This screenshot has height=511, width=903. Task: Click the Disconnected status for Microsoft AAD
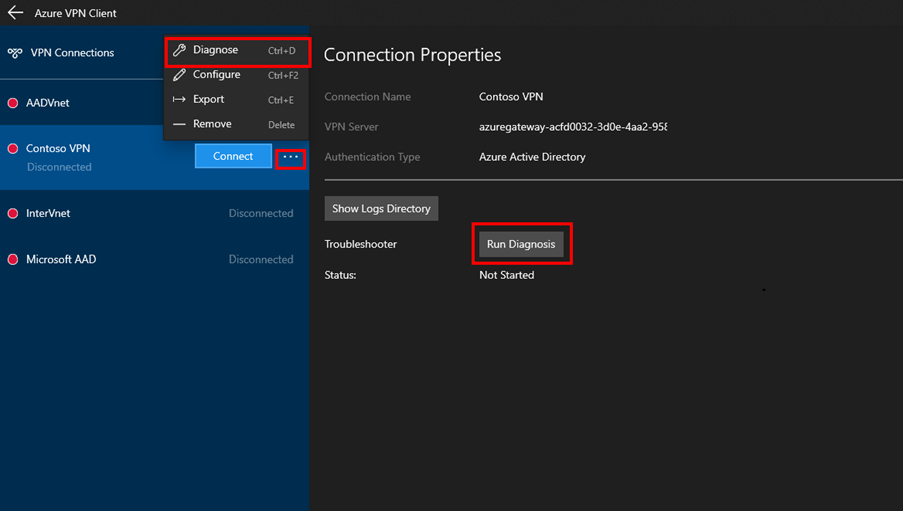[261, 259]
